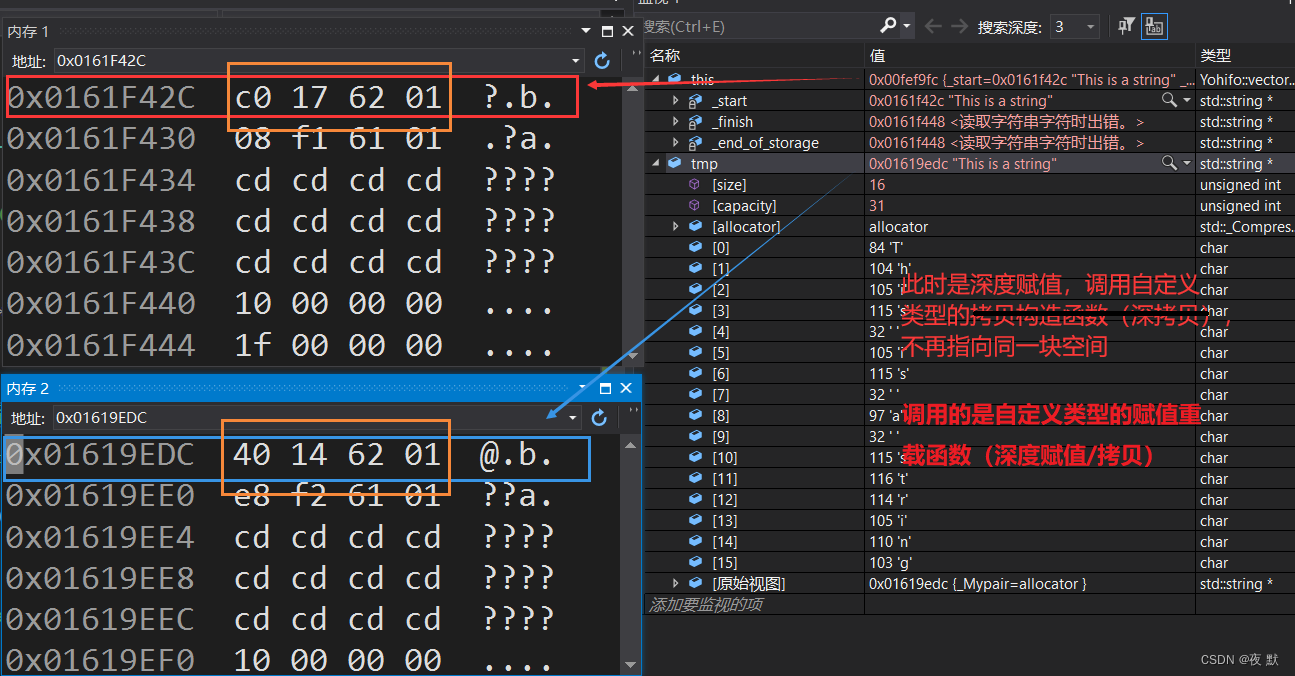Close the 内存 1 panel
The height and width of the screenshot is (676, 1295).
tap(628, 32)
